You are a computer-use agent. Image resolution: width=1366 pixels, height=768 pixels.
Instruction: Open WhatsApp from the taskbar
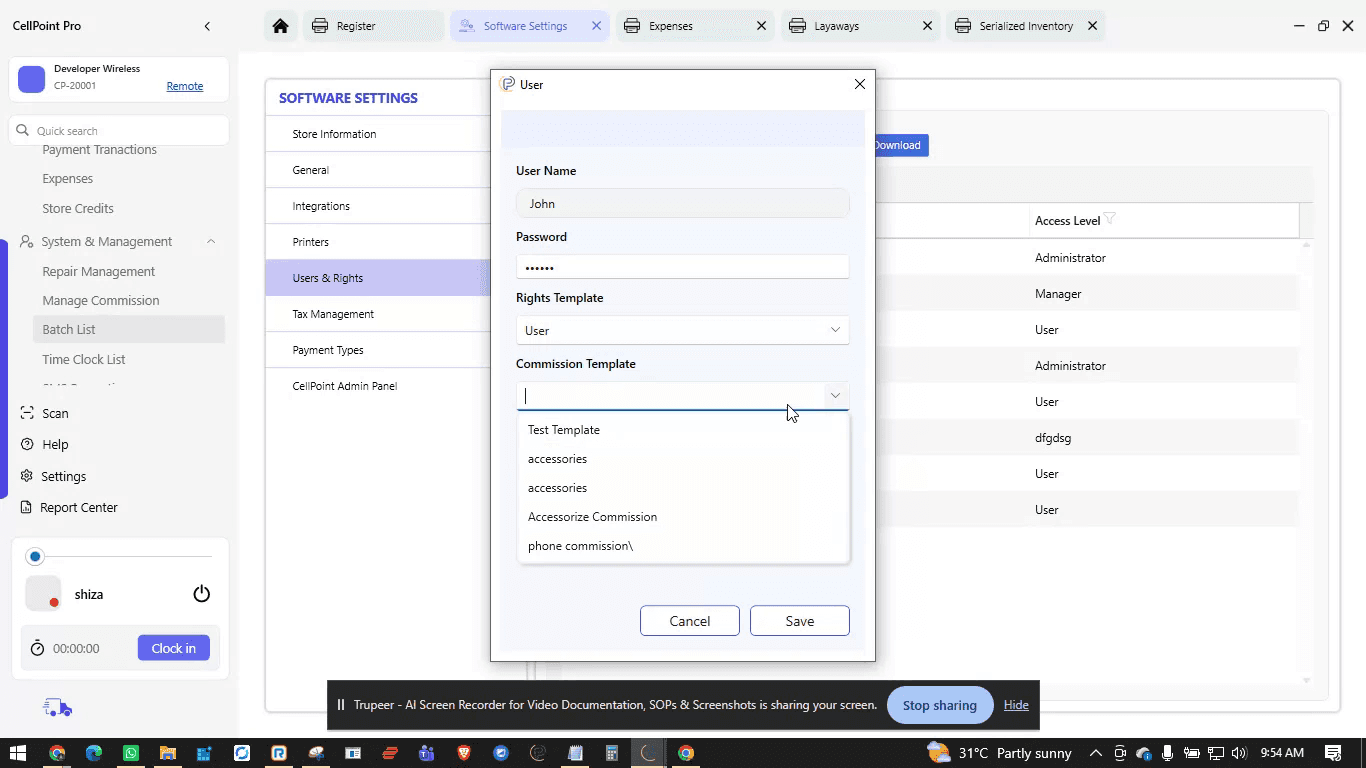[x=131, y=753]
